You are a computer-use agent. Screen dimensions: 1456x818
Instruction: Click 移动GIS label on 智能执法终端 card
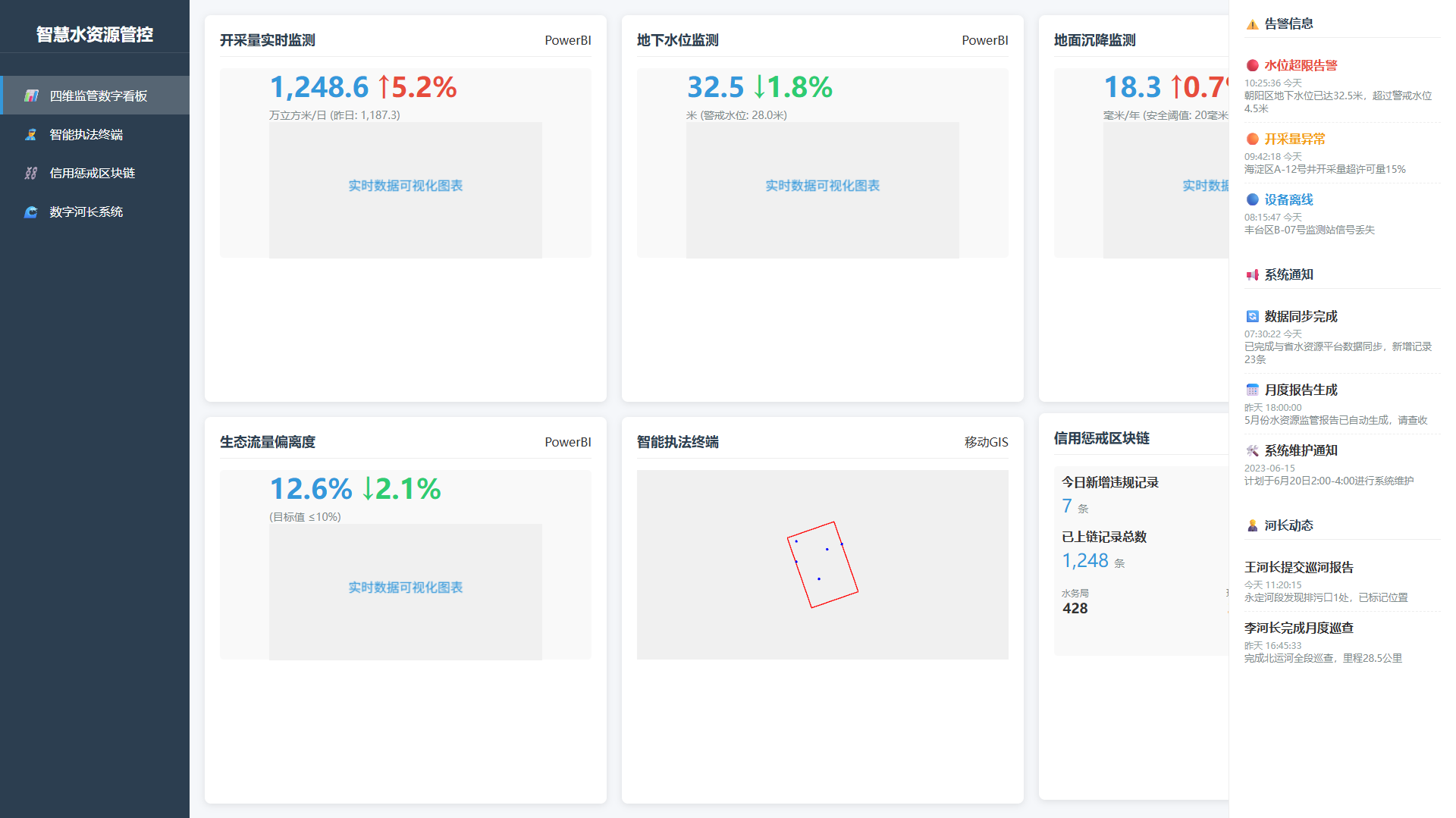click(x=986, y=442)
